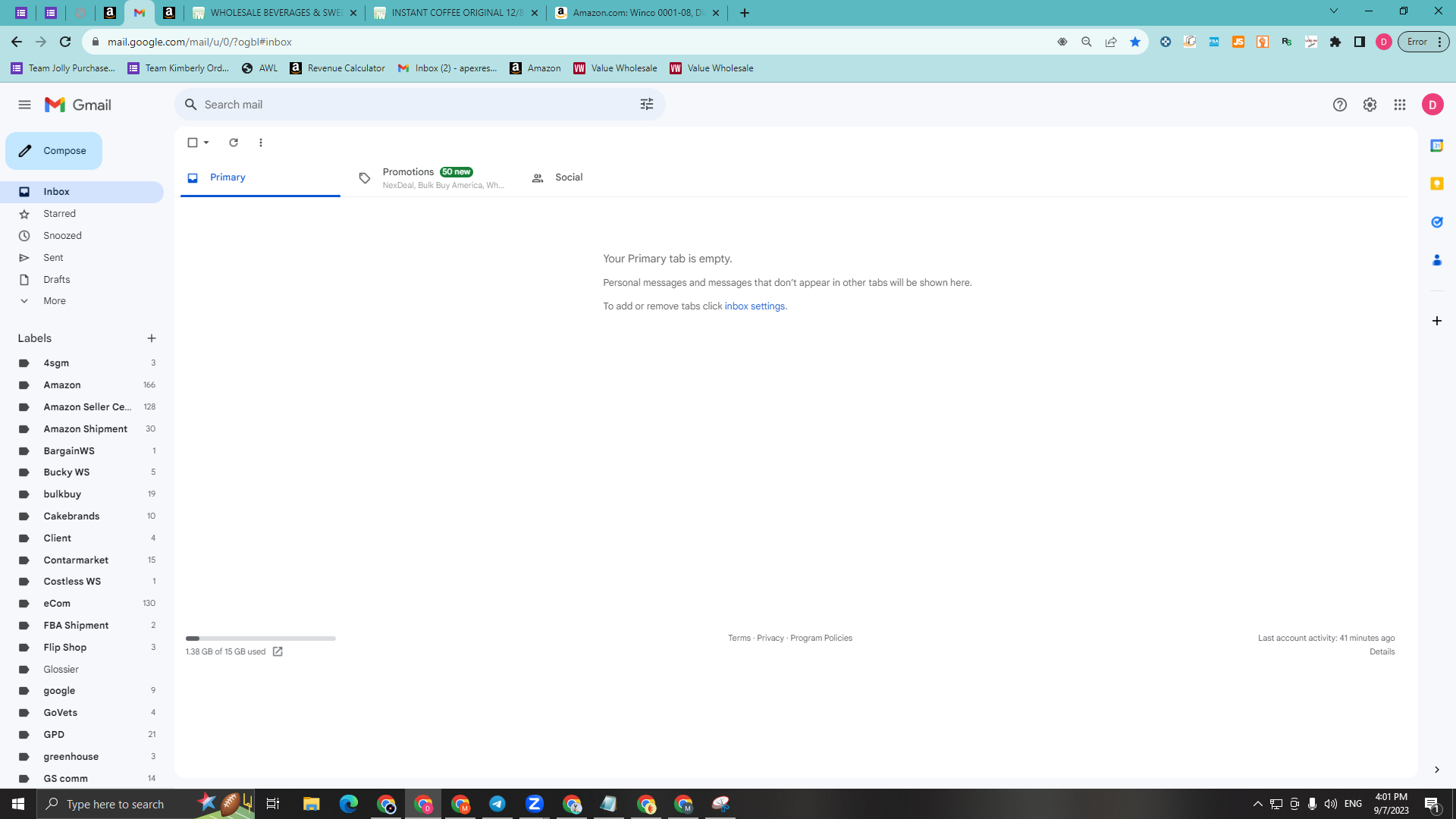Open a new browser tab
The width and height of the screenshot is (1456, 819).
point(745,13)
